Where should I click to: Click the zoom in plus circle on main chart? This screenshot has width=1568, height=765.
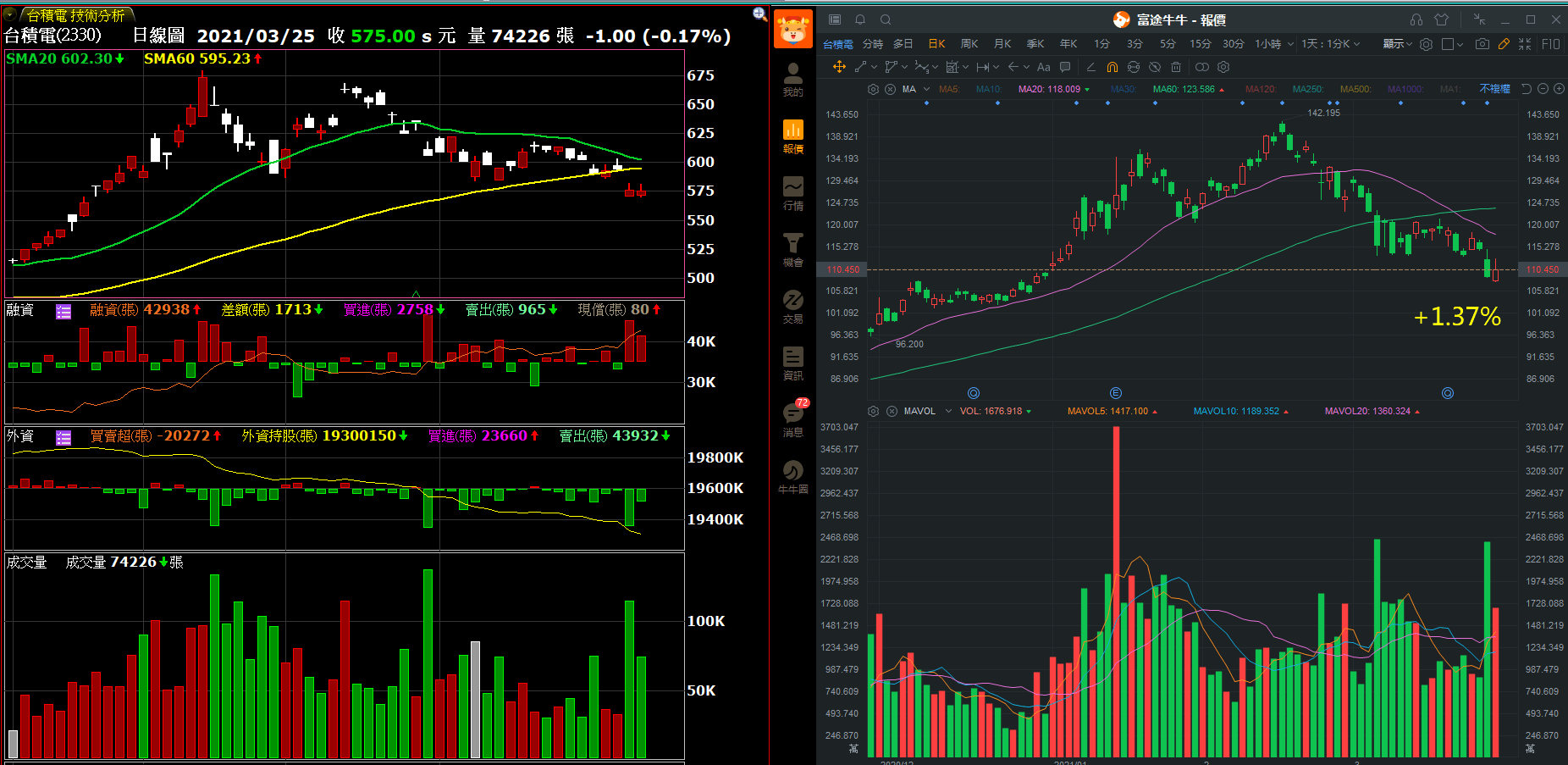[x=1559, y=89]
